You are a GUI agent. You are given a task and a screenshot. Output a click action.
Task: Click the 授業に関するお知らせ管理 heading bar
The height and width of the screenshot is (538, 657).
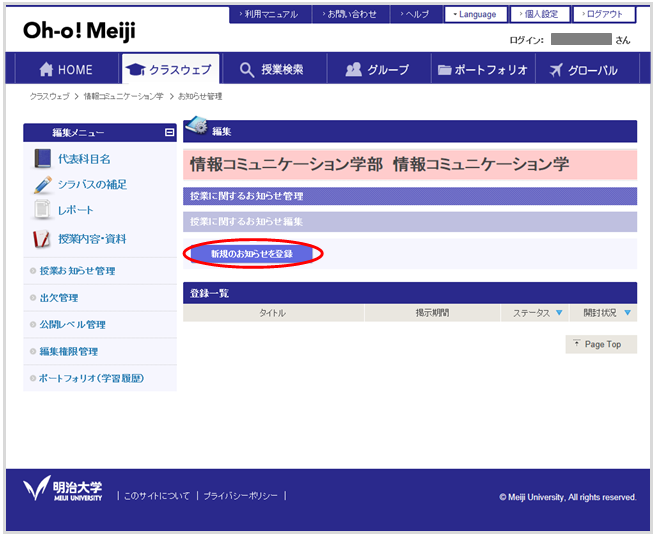pos(410,196)
